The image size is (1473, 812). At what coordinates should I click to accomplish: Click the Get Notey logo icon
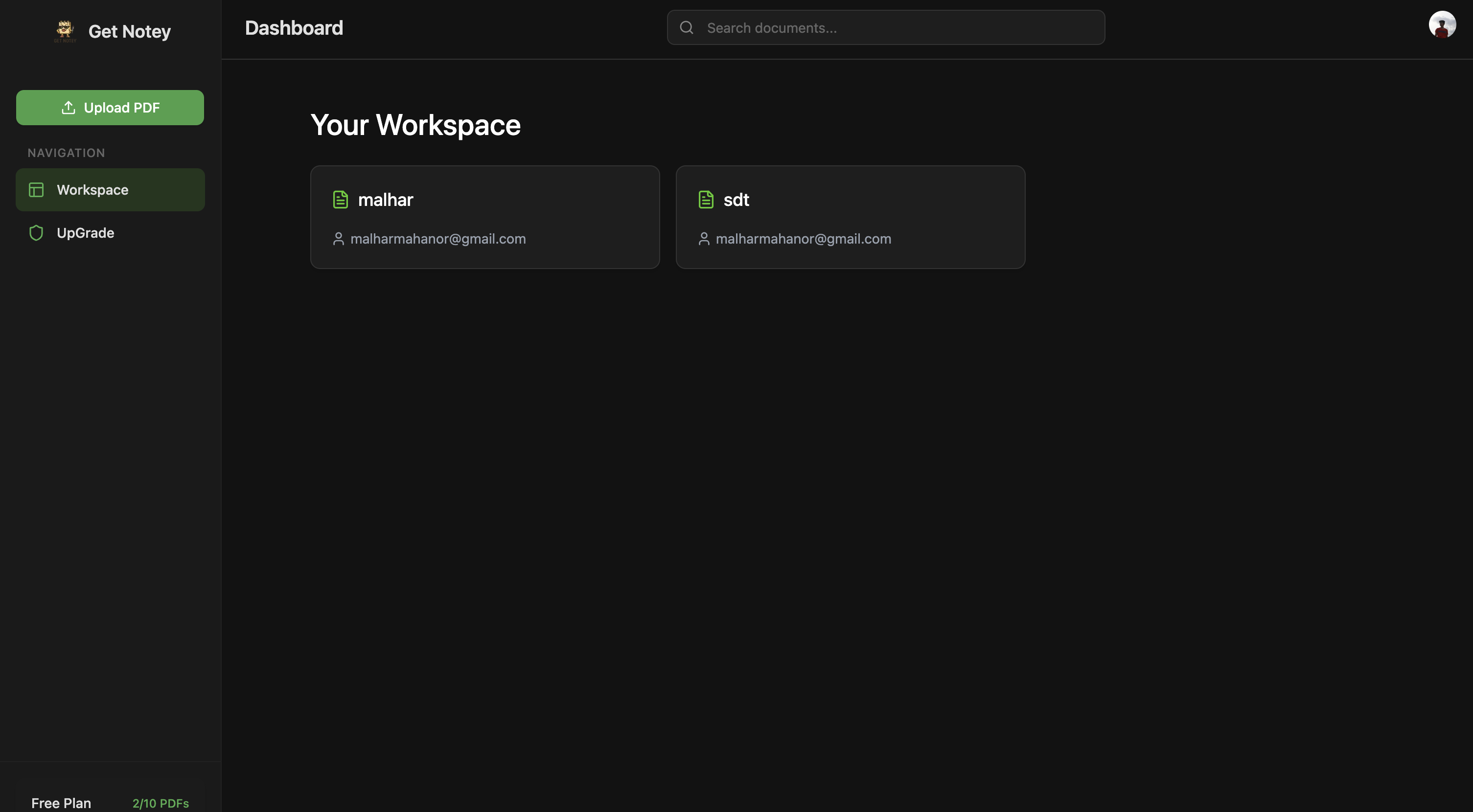(65, 31)
